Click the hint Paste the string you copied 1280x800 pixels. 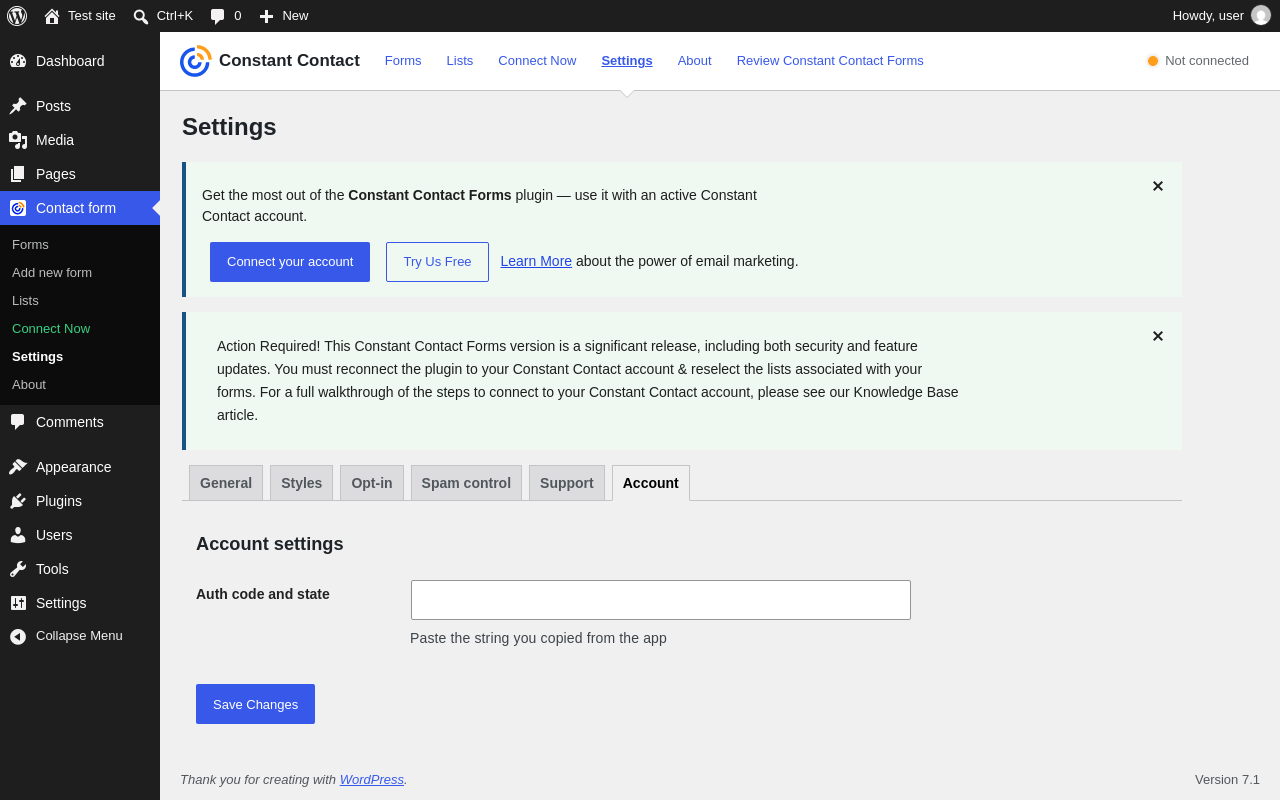pyautogui.click(x=538, y=638)
